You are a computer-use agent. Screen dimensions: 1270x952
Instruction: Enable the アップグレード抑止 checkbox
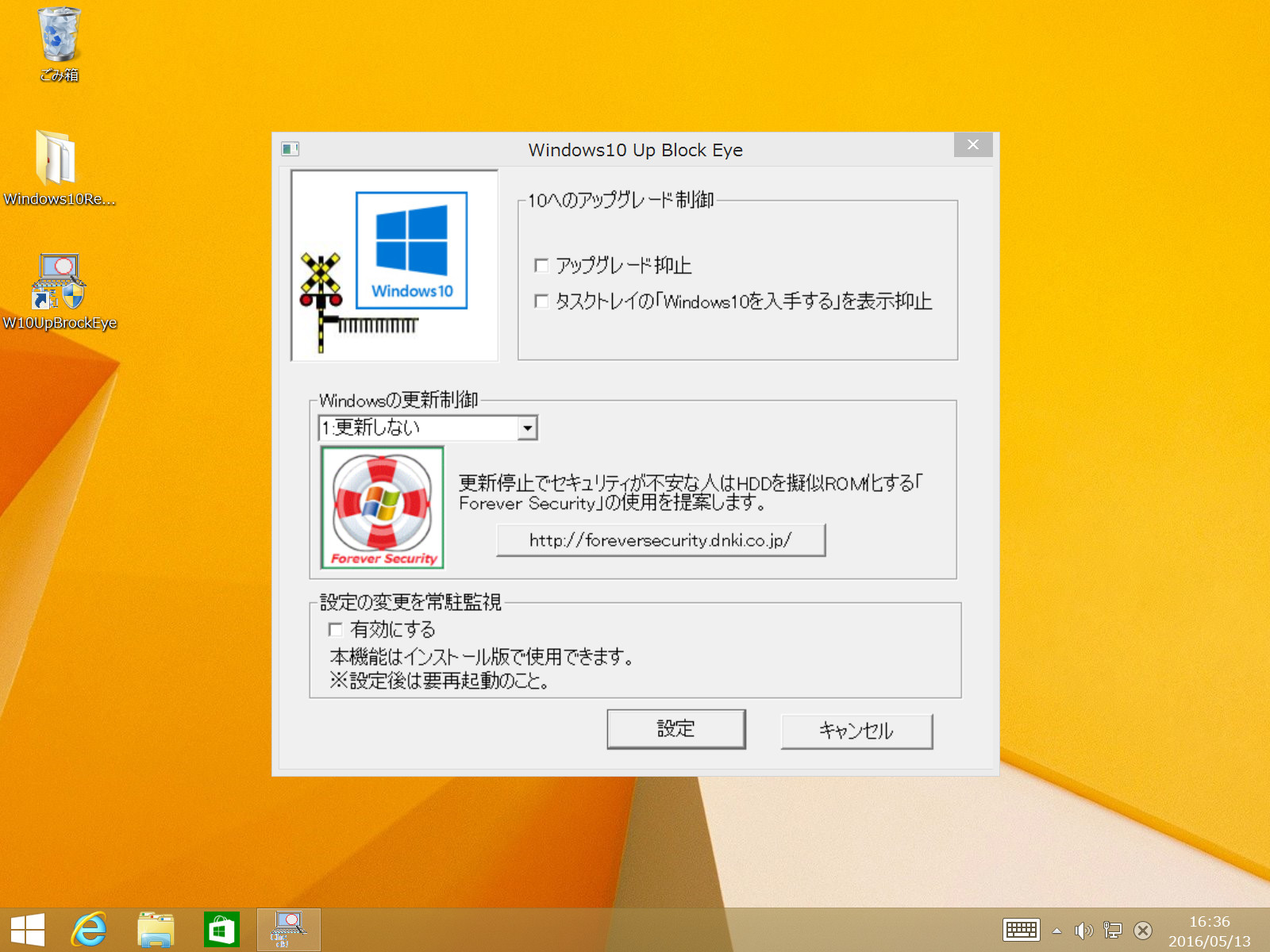tap(541, 266)
